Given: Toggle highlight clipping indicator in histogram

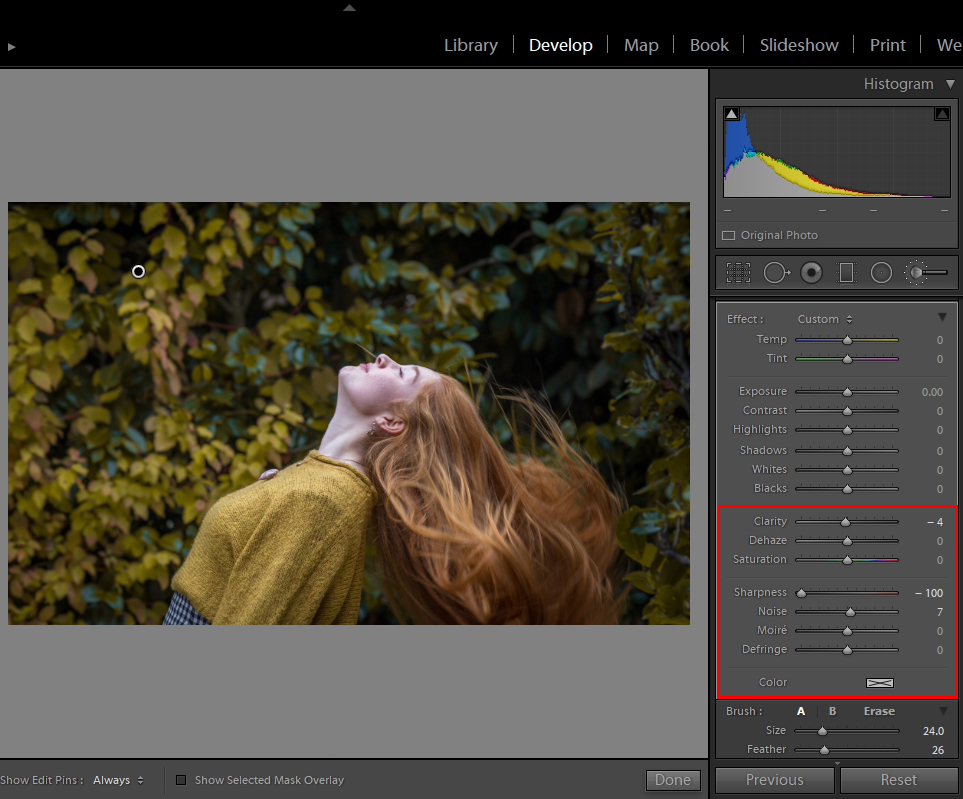Looking at the screenshot, I should [x=942, y=114].
